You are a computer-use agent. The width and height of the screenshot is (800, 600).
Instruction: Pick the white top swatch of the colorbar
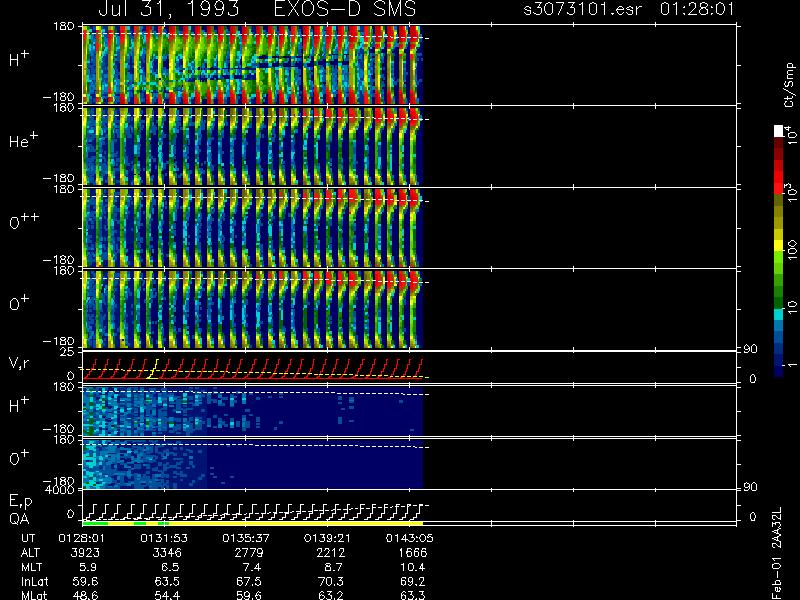(x=779, y=131)
